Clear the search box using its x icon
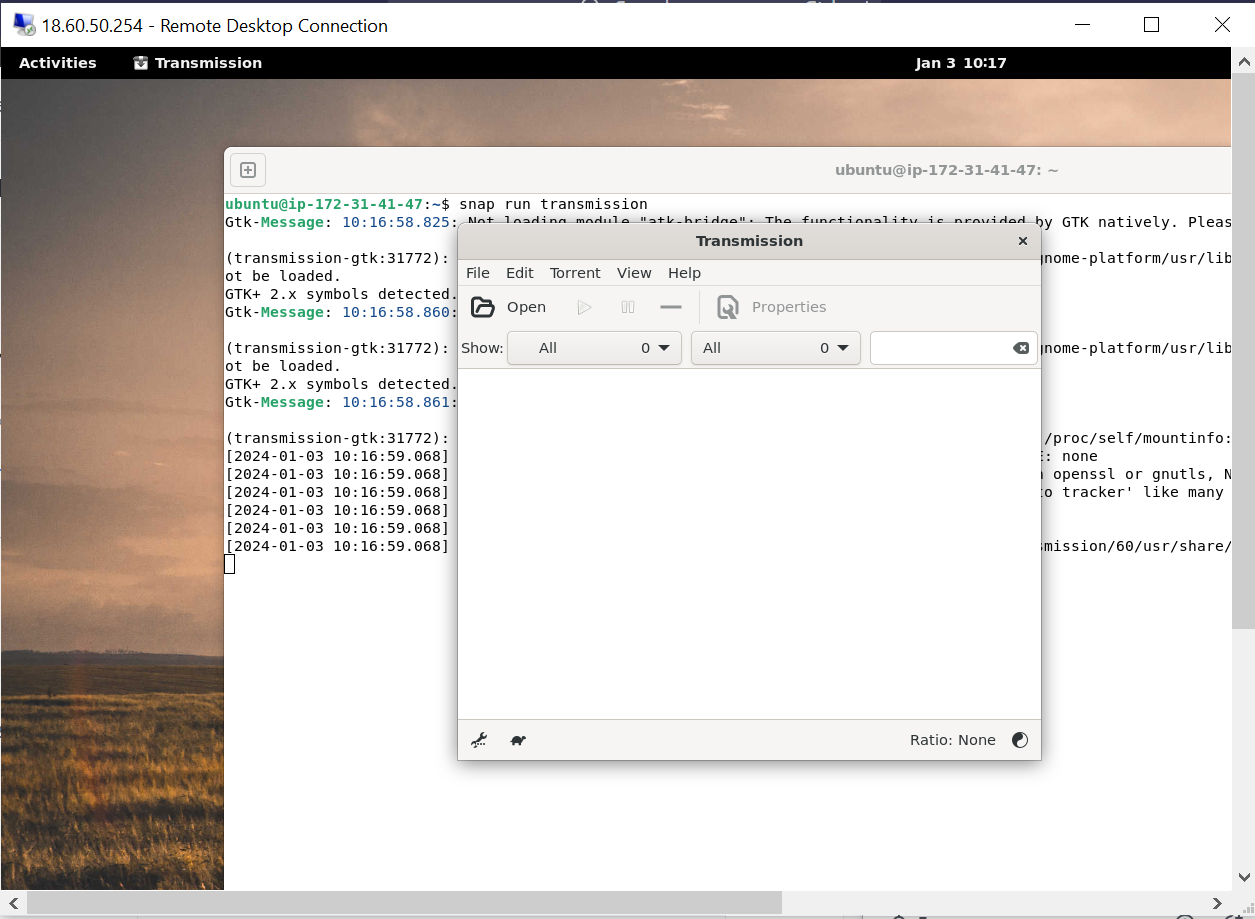1255x919 pixels. coord(1020,348)
